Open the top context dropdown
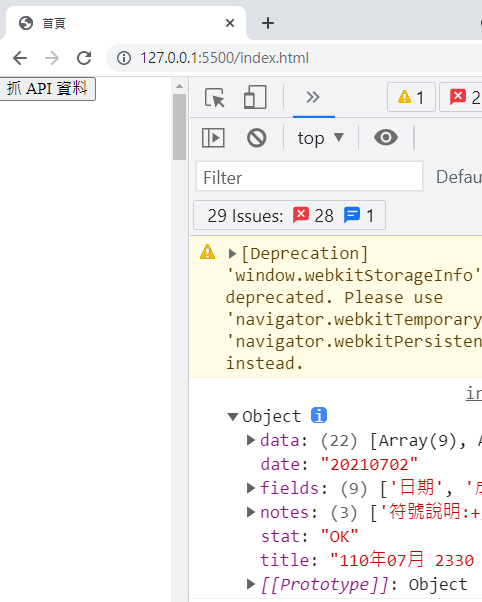The image size is (482, 602). (x=320, y=138)
